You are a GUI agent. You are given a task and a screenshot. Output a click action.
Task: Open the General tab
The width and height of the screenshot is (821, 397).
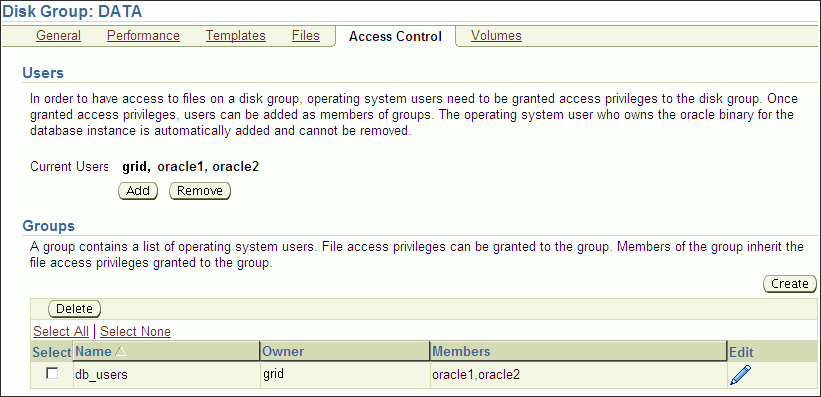tap(58, 36)
